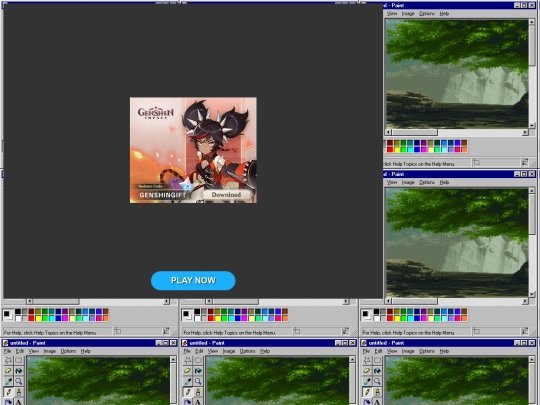Viewport: 540px width, 405px height.
Task: Open Options menu in middle-right Paint window
Action: [x=427, y=182]
